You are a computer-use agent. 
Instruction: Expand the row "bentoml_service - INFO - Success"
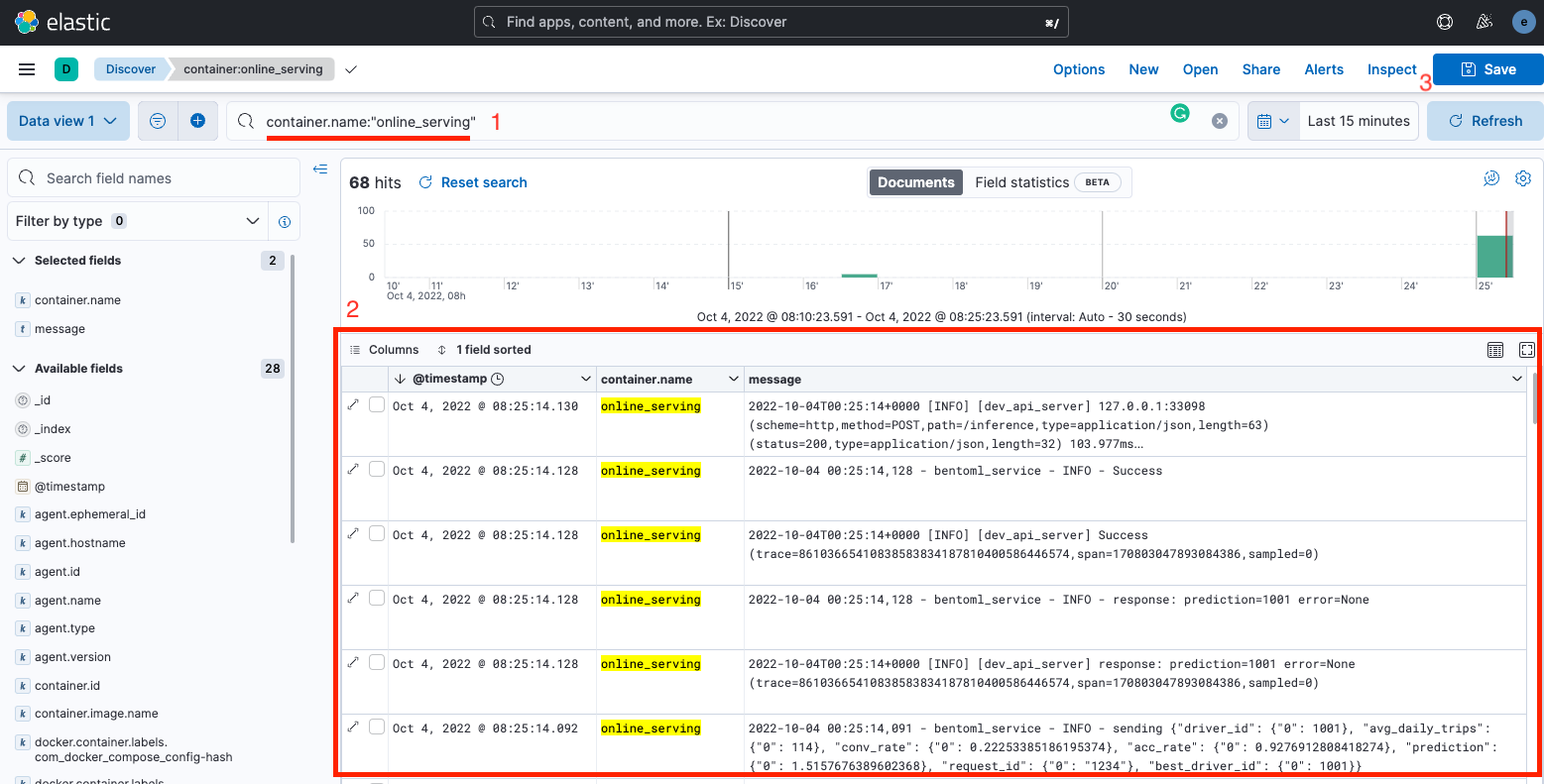coord(353,469)
